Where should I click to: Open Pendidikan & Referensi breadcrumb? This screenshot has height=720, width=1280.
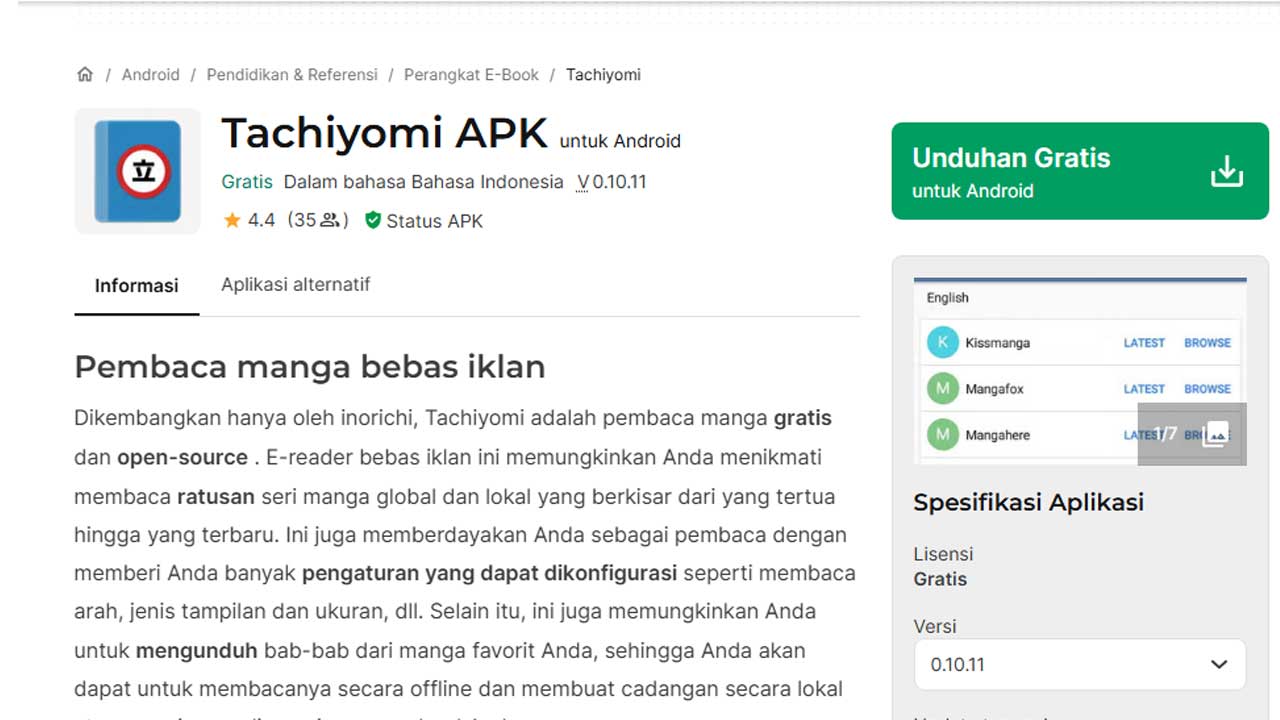tap(292, 75)
